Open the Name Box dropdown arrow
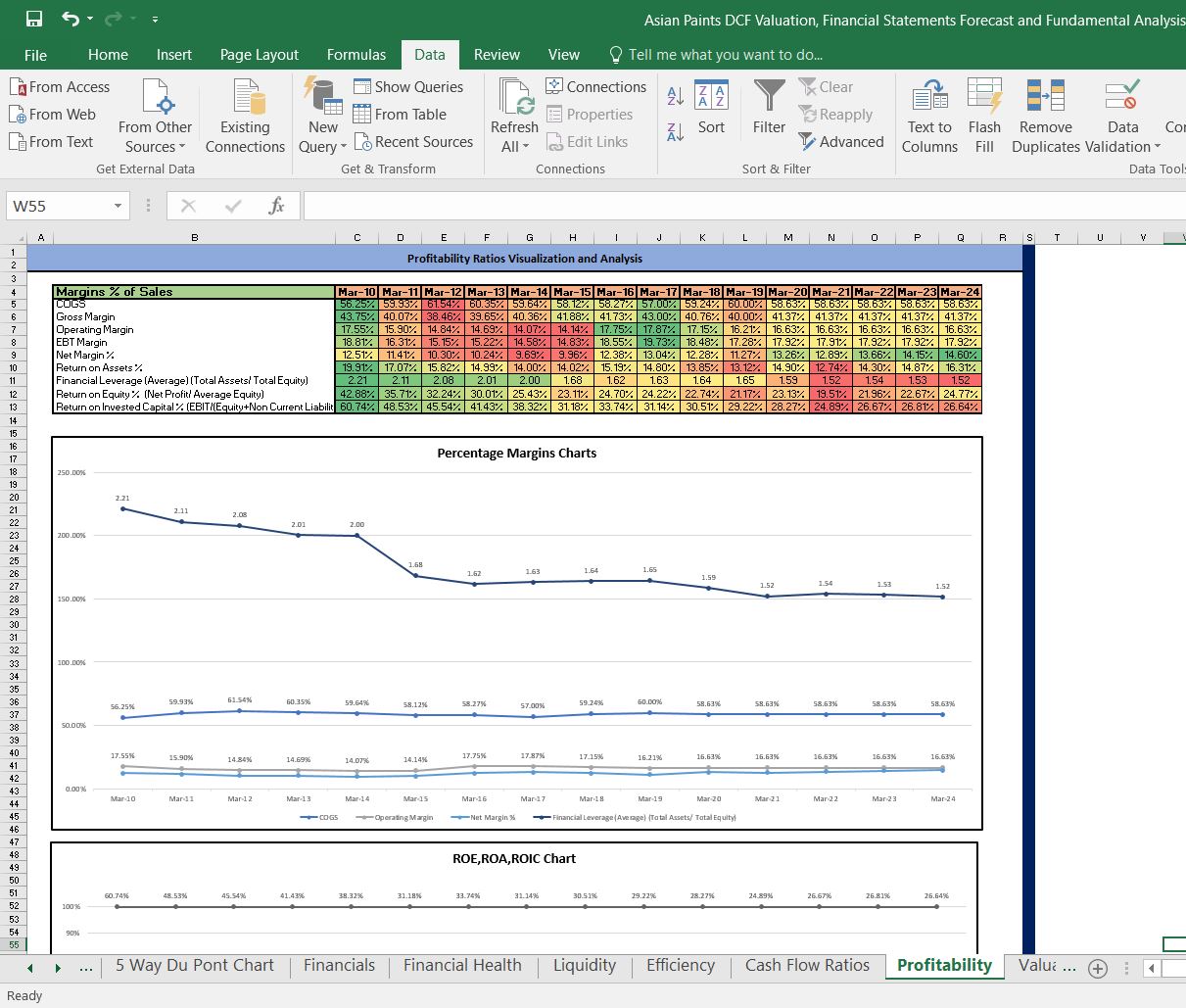 point(118,206)
